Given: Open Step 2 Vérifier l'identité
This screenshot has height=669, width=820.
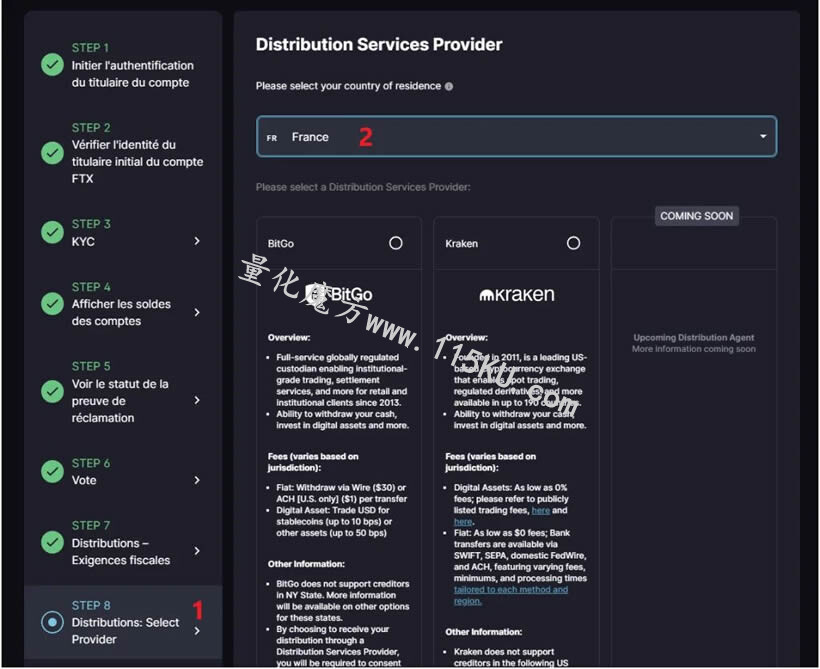Looking at the screenshot, I should click(x=138, y=162).
